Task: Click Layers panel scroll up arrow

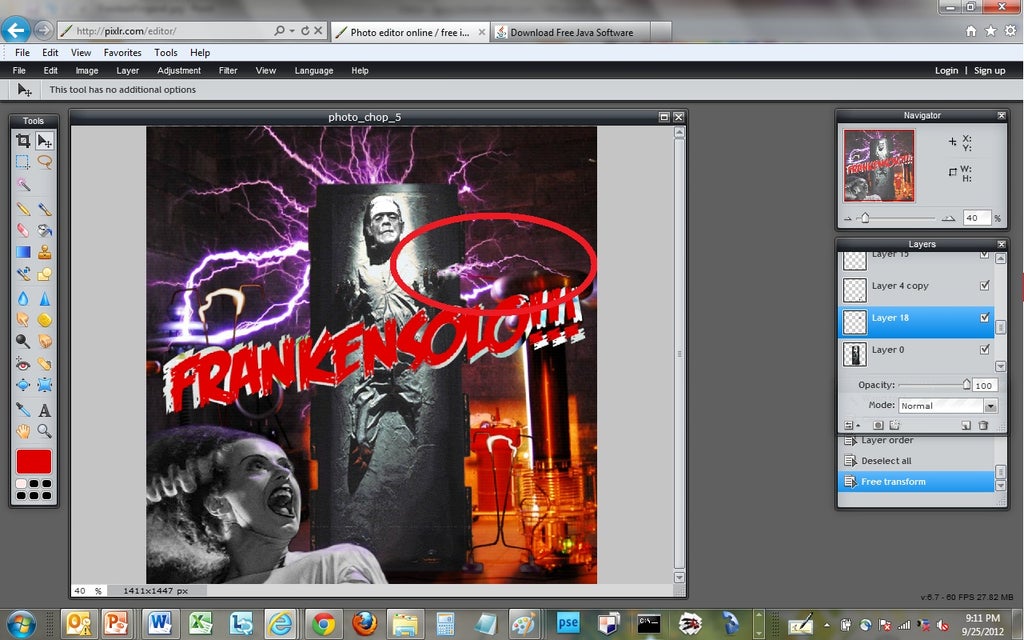Action: click(1000, 258)
